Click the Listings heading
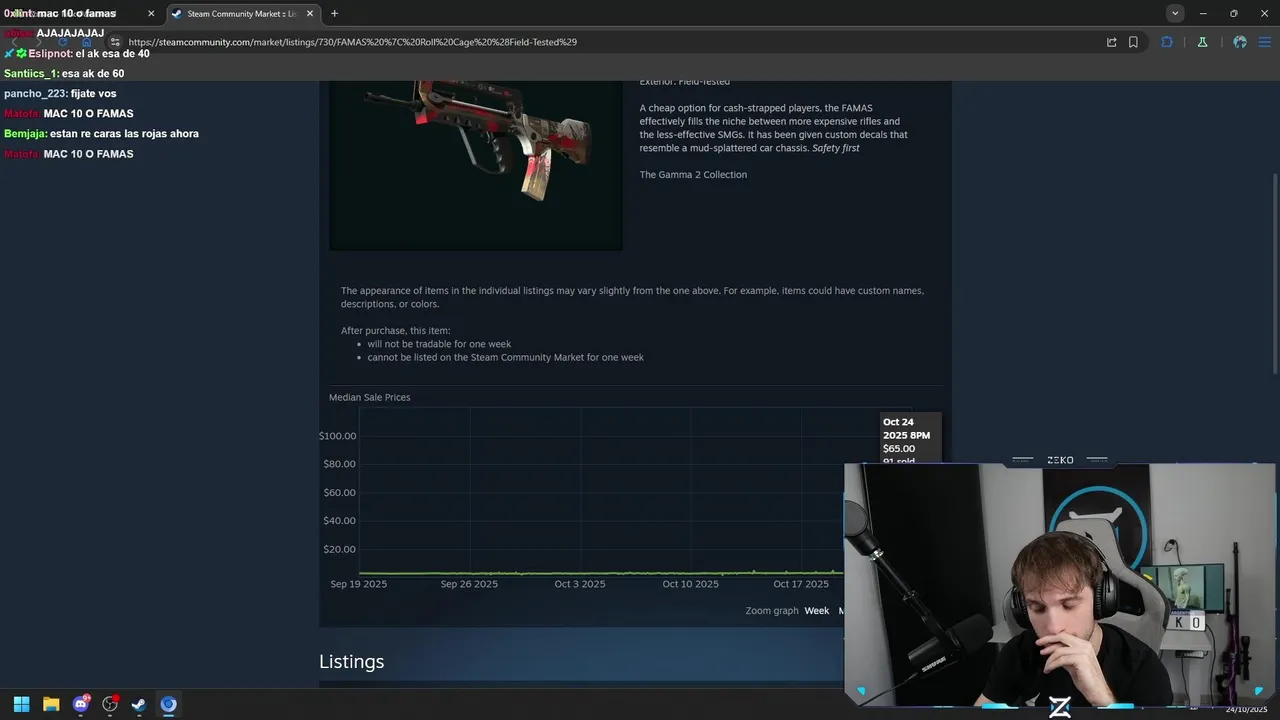The width and height of the screenshot is (1280, 720). [x=351, y=662]
